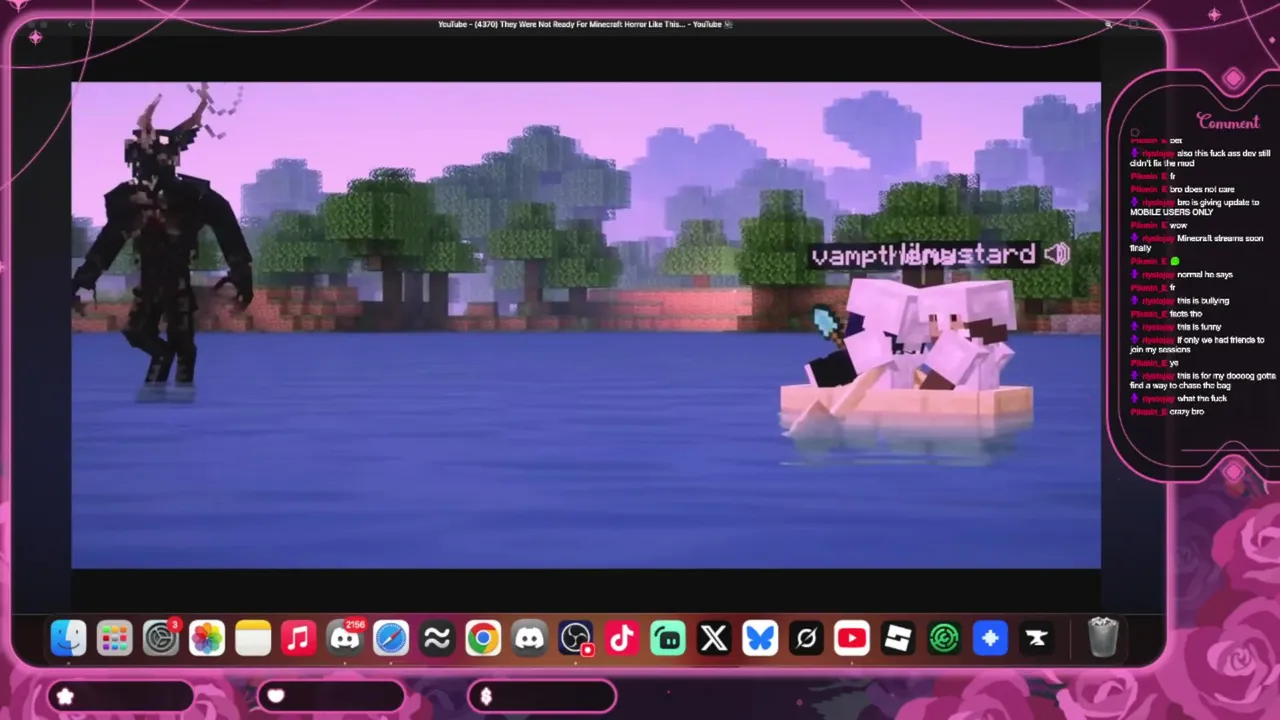Open the blue plus-shaped app icon

click(990, 638)
